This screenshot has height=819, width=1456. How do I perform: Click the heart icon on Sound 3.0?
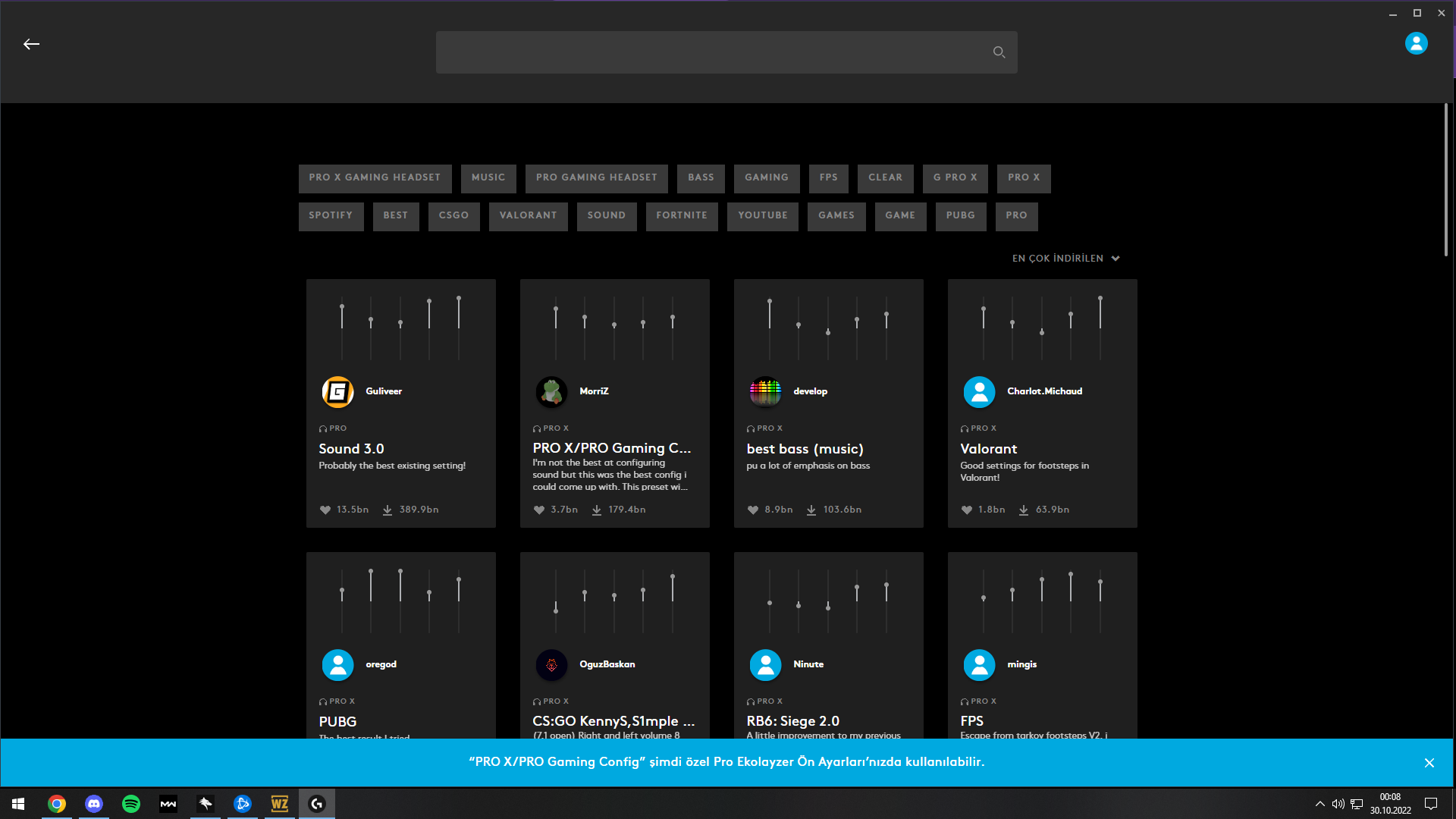click(x=325, y=510)
